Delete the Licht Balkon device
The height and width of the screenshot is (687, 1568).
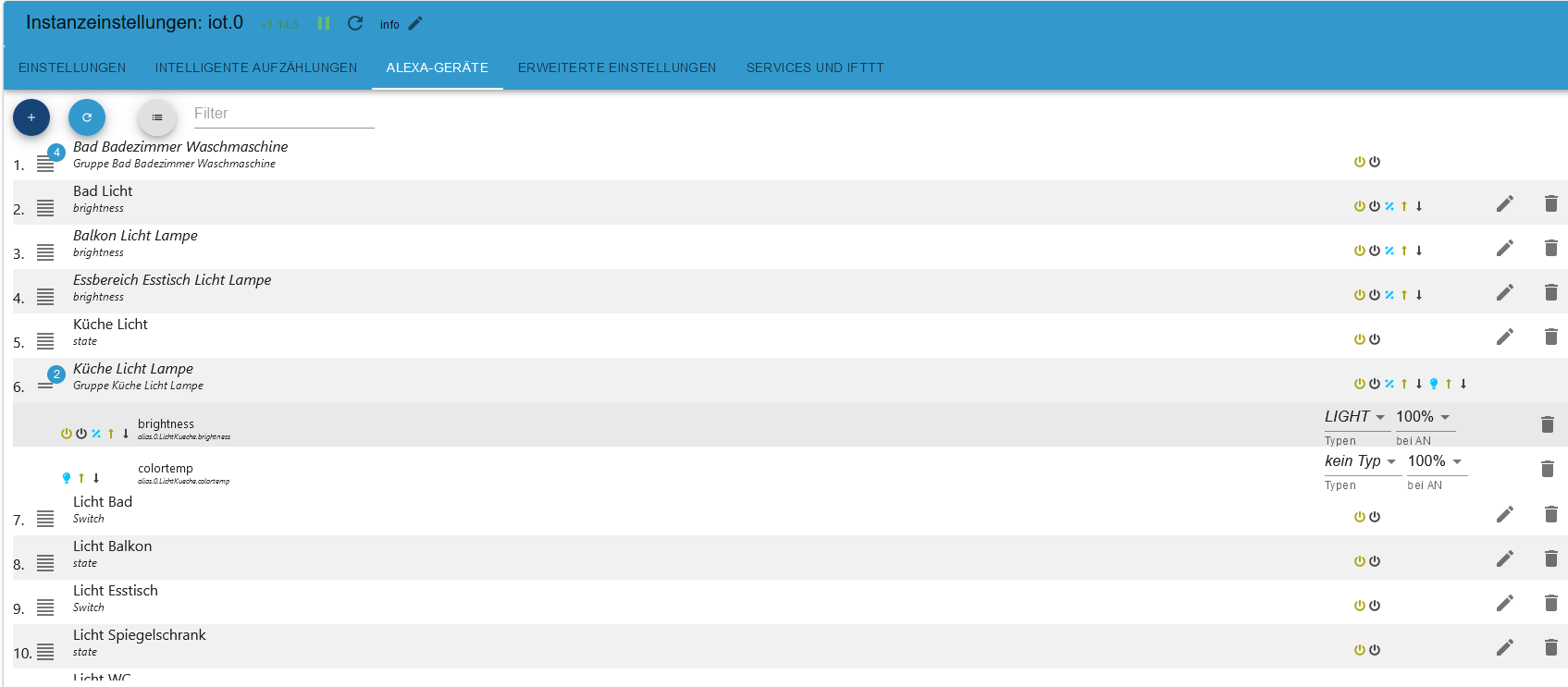click(1551, 558)
